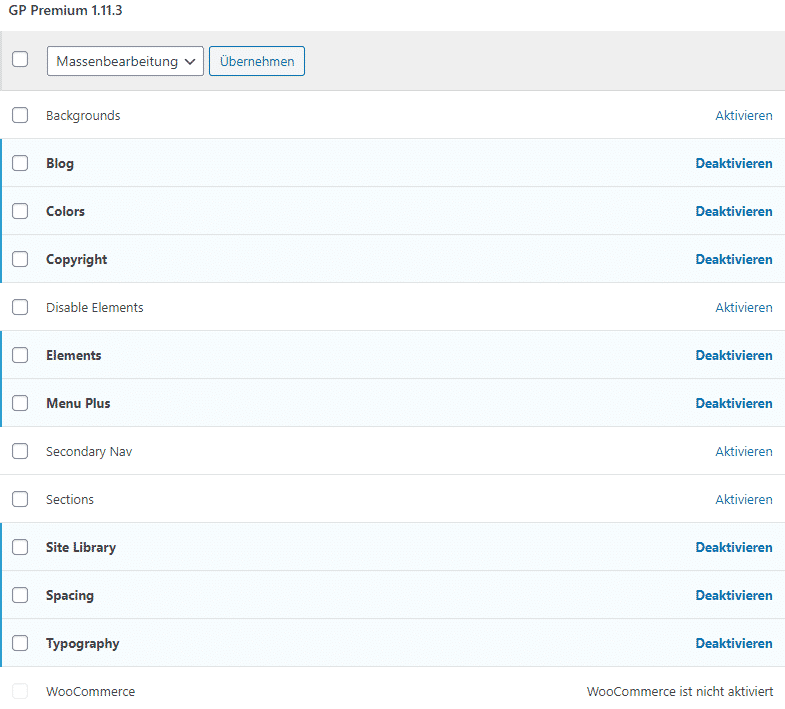
Task: Deactivate the Elements module
Action: pos(734,356)
